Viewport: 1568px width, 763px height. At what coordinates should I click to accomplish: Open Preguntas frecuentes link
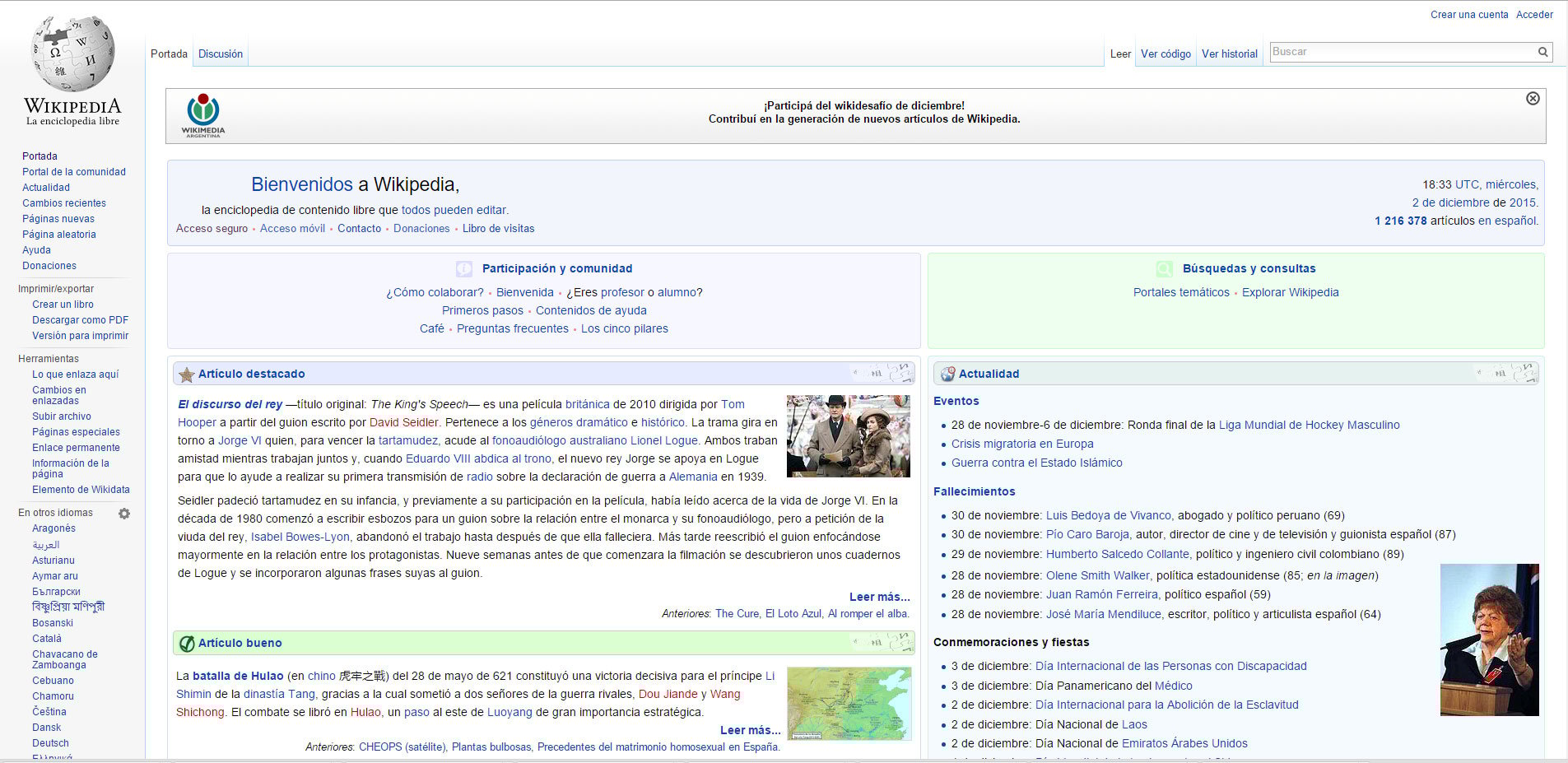(513, 328)
